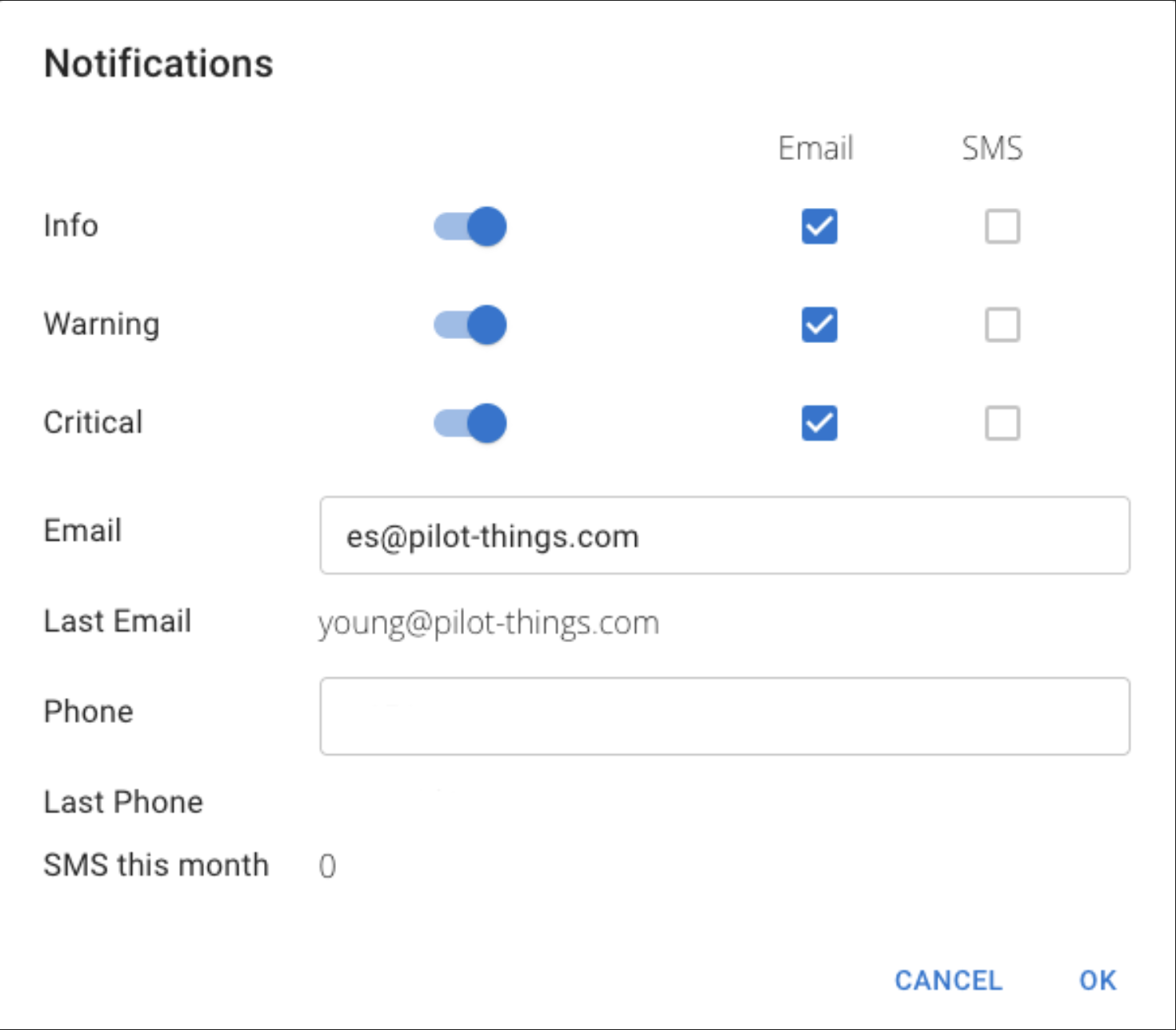The image size is (1176, 1030).
Task: Turn off the Critical notifications switch
Action: click(x=470, y=423)
